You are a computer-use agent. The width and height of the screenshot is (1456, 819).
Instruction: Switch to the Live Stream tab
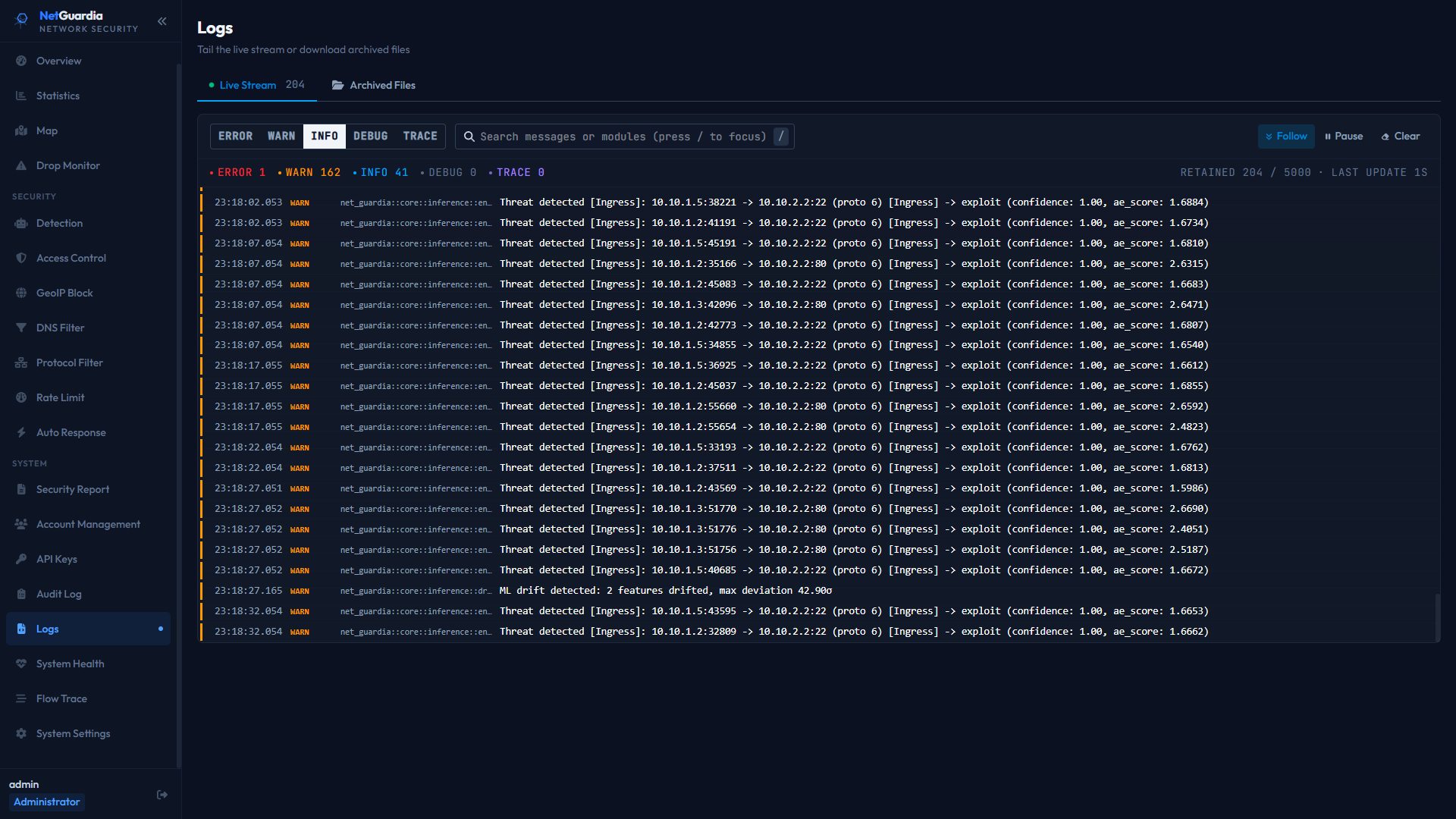[256, 85]
